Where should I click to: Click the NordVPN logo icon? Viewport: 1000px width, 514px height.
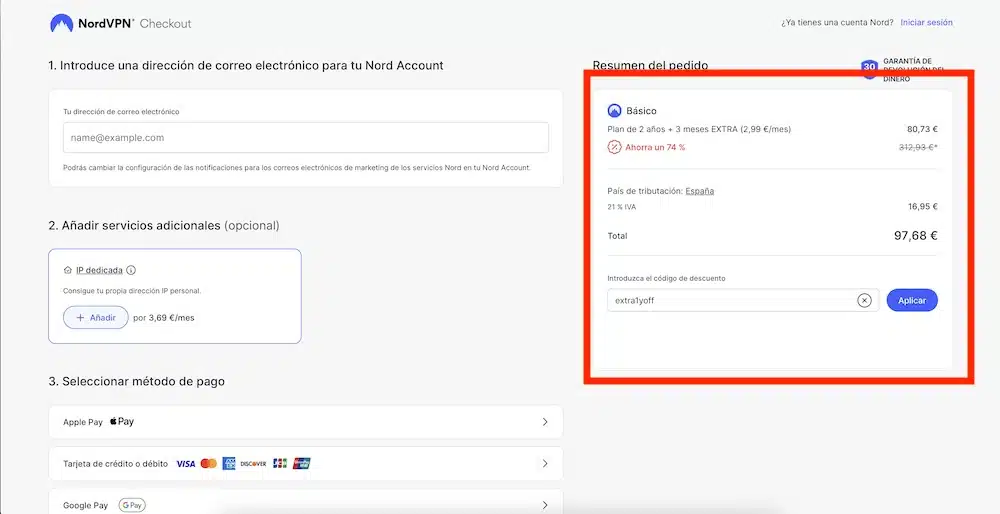click(62, 24)
